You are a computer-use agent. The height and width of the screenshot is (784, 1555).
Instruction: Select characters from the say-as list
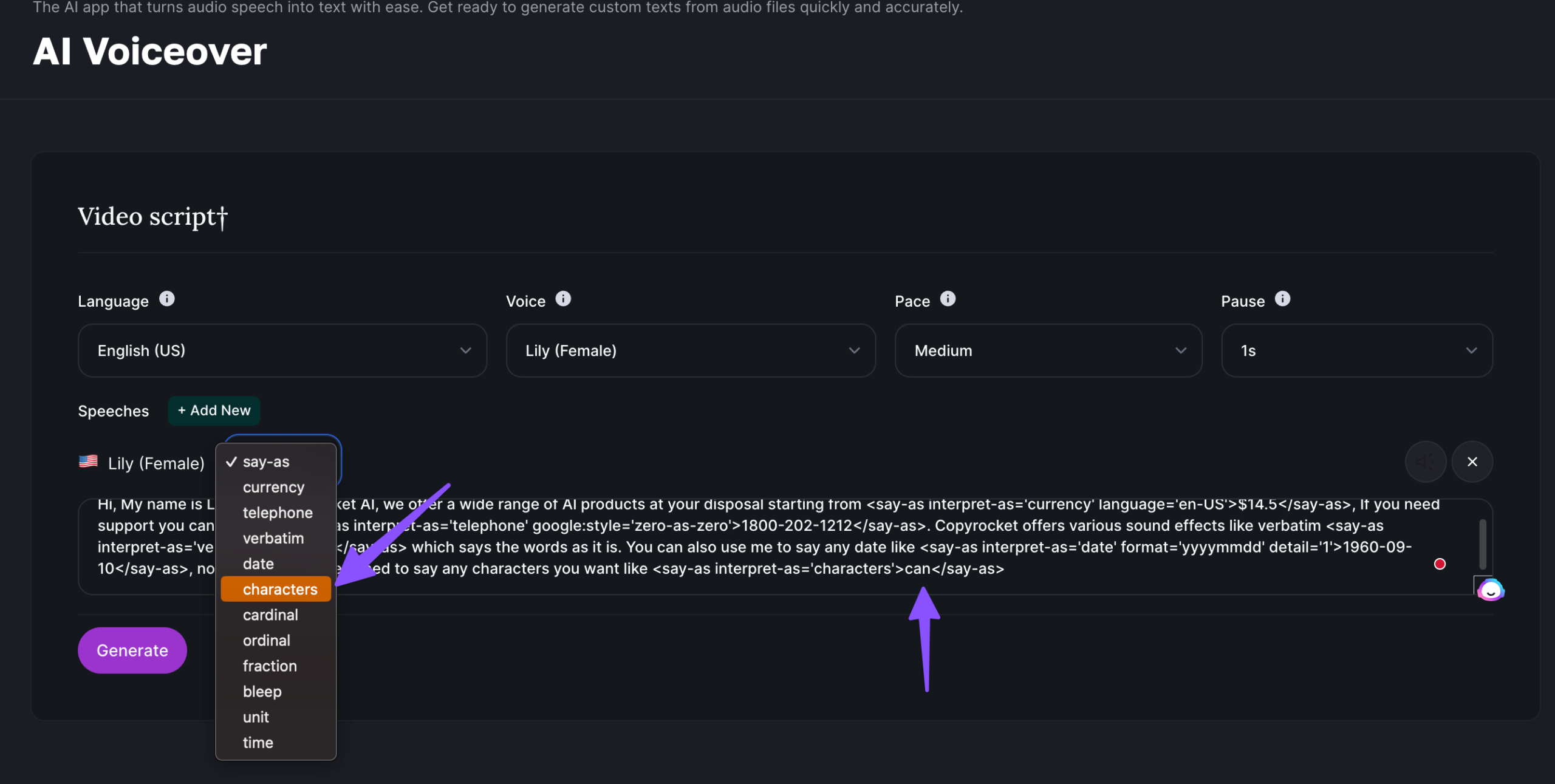click(x=279, y=589)
